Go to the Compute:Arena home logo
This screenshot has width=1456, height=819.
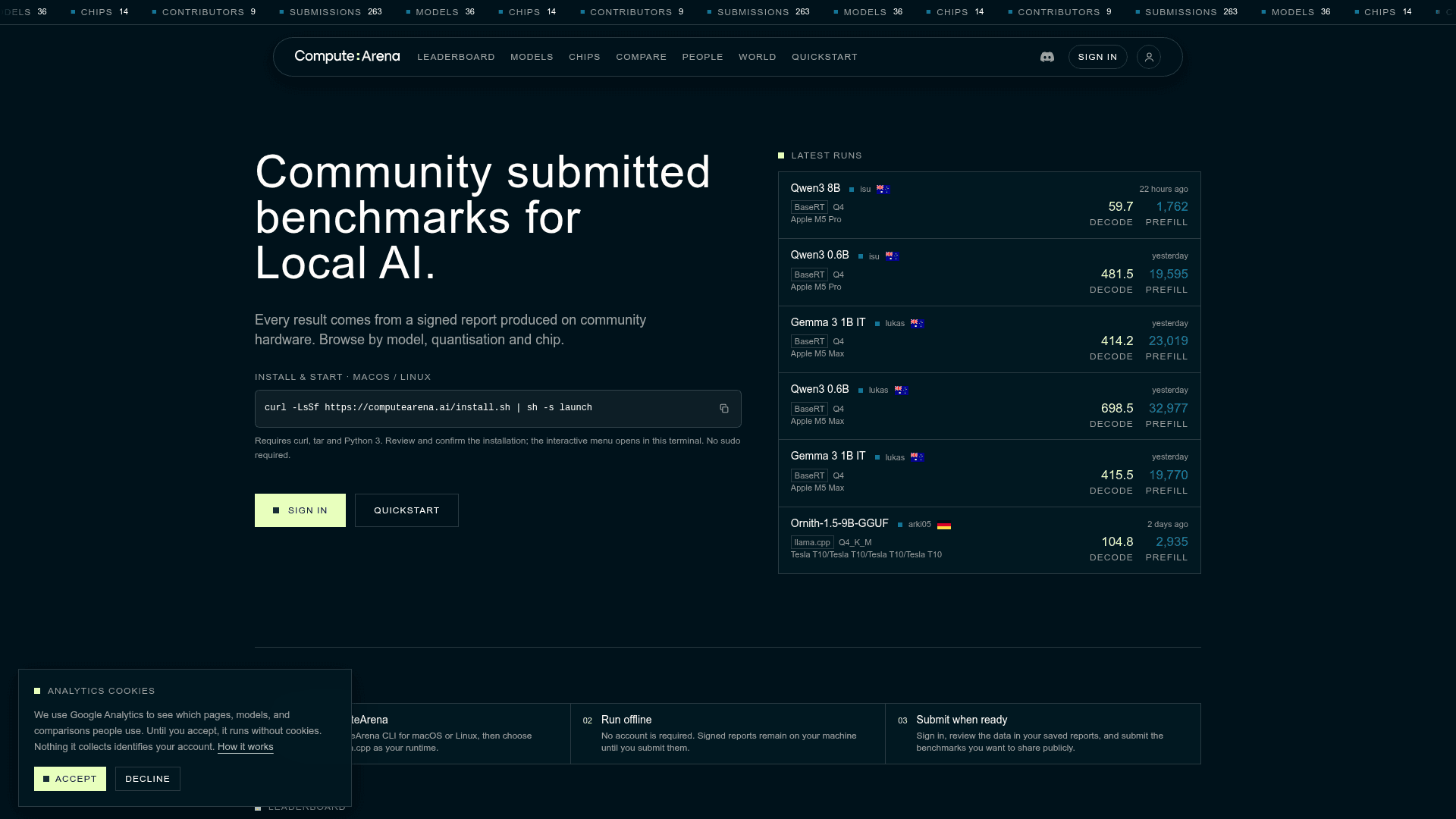[x=347, y=56]
